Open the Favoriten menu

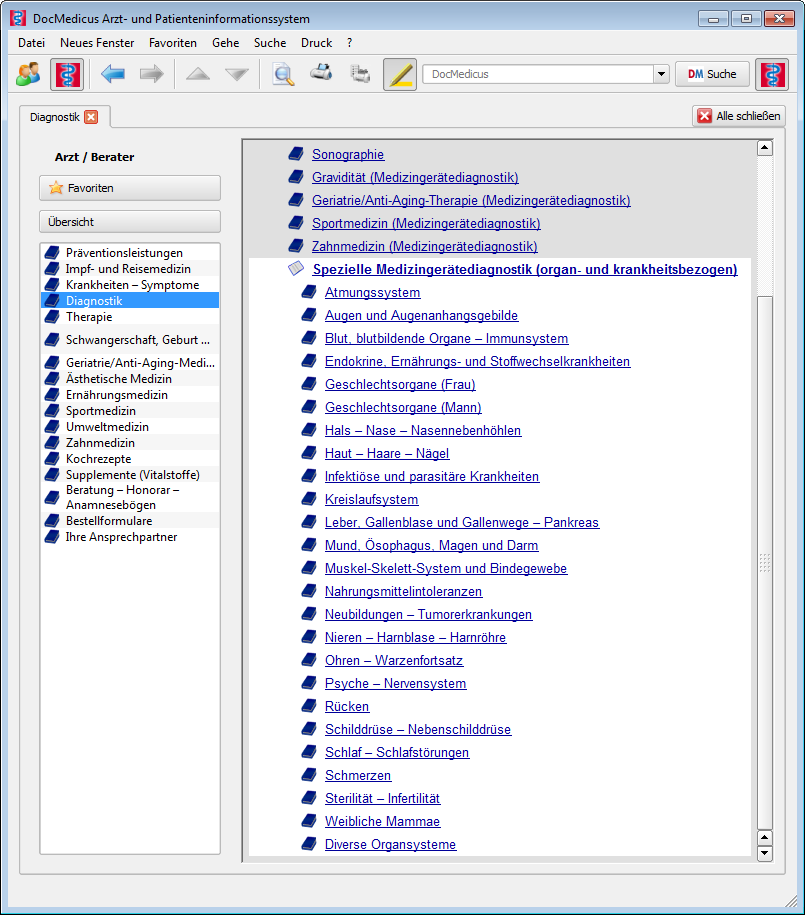pyautogui.click(x=173, y=43)
